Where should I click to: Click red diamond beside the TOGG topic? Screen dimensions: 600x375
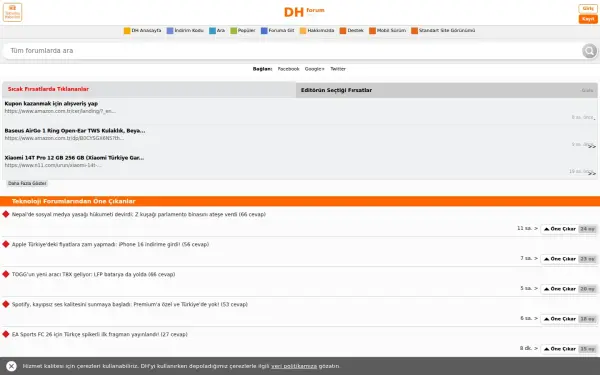coord(6,274)
